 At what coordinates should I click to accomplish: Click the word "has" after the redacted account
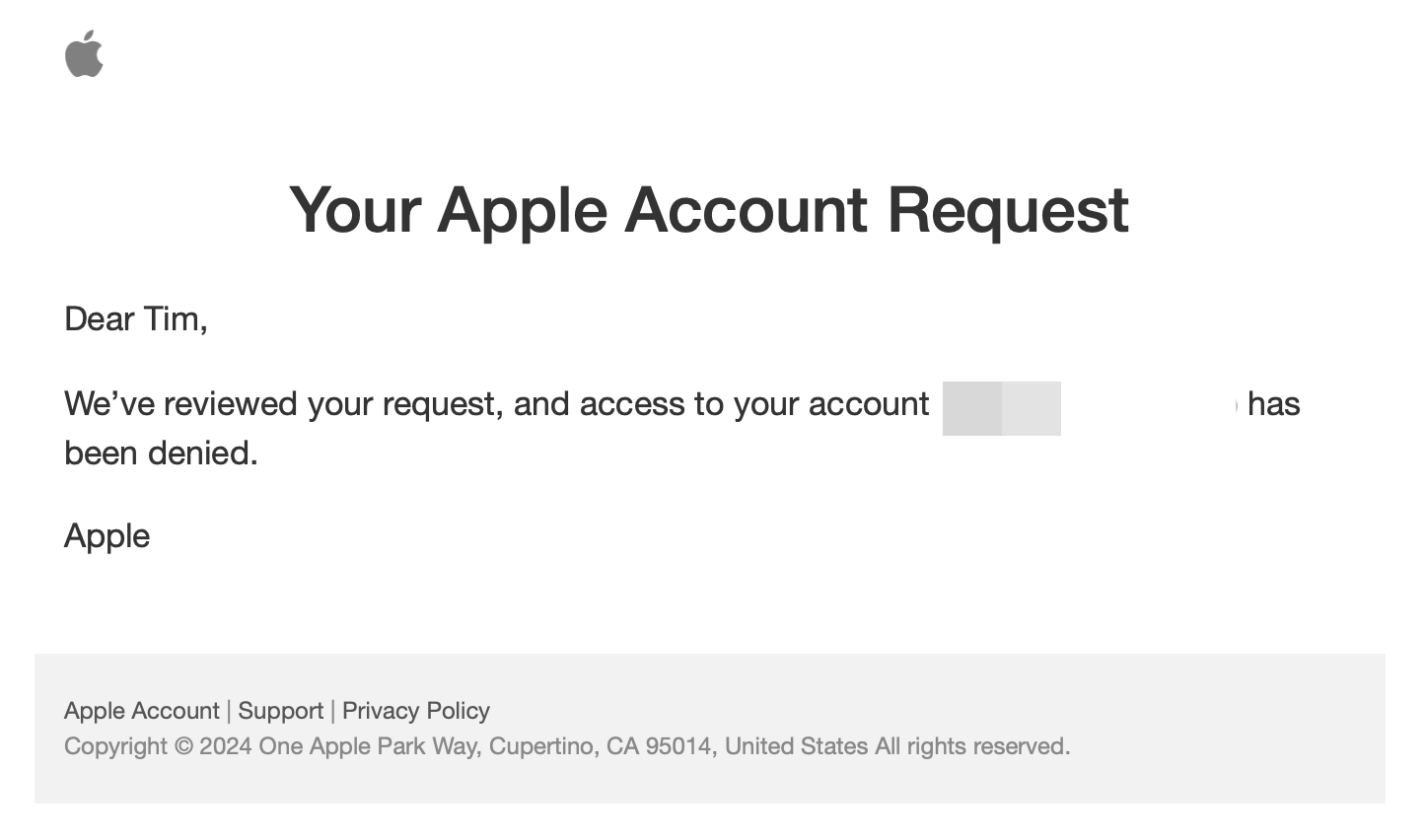(x=1273, y=404)
